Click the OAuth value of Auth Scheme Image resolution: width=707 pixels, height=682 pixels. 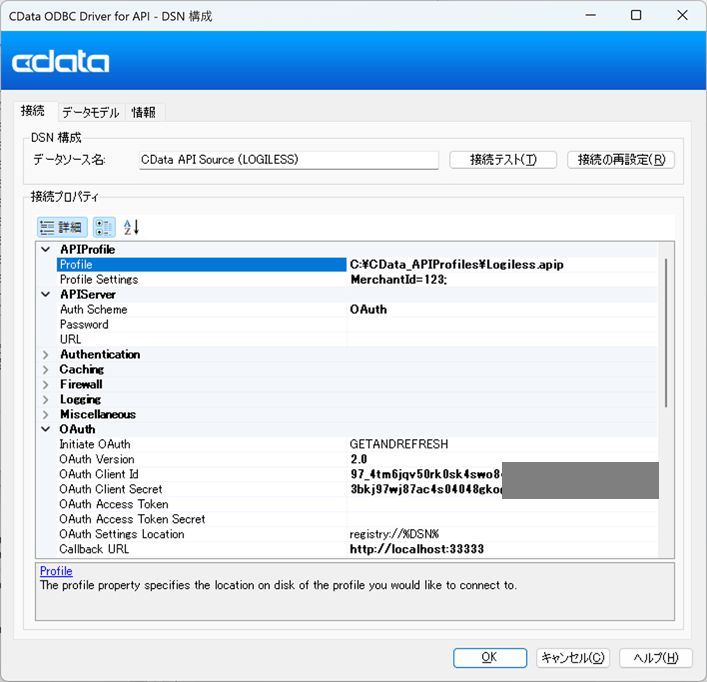(x=368, y=309)
